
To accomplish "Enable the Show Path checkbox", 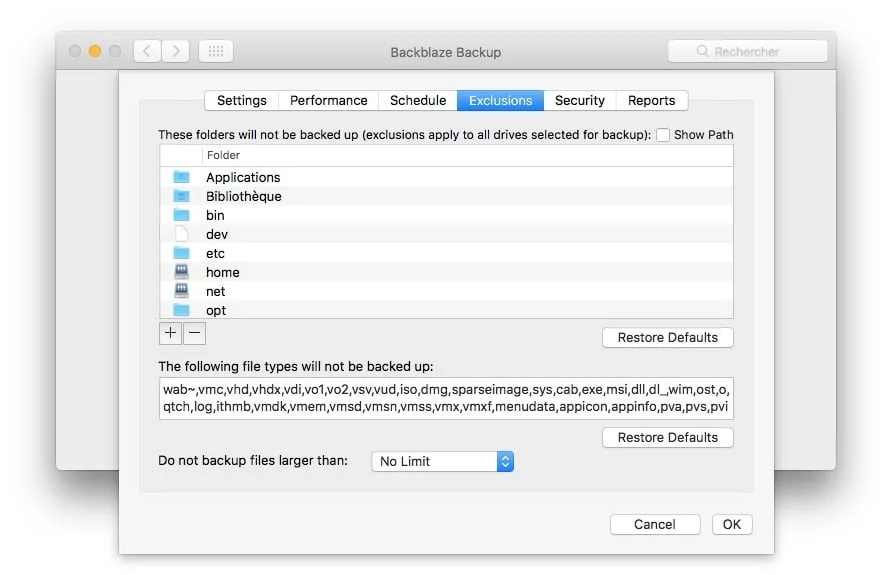I will coord(663,135).
